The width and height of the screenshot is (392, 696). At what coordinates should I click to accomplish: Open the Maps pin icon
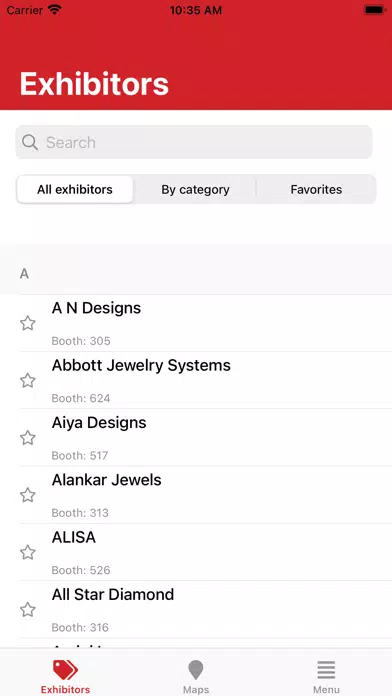pyautogui.click(x=196, y=670)
